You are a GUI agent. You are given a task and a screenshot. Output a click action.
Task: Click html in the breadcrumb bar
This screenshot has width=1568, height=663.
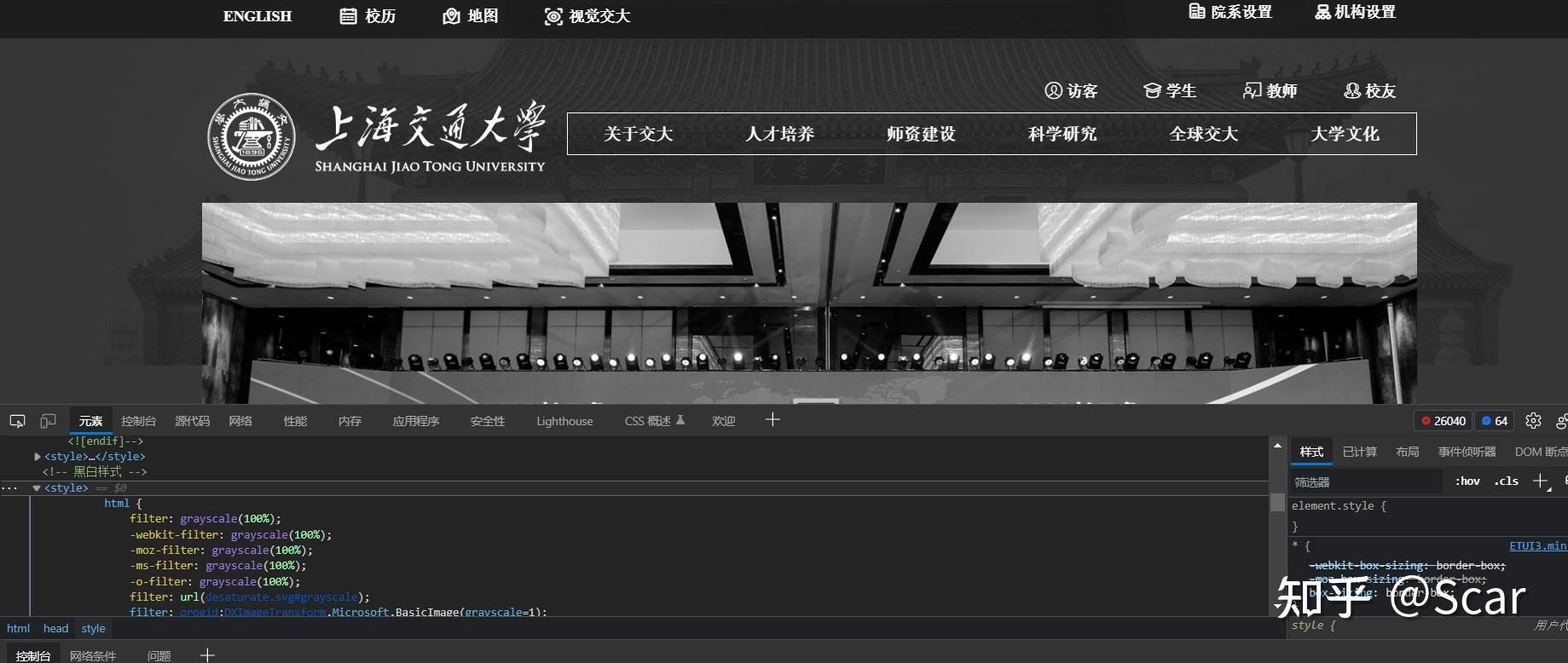(18, 628)
